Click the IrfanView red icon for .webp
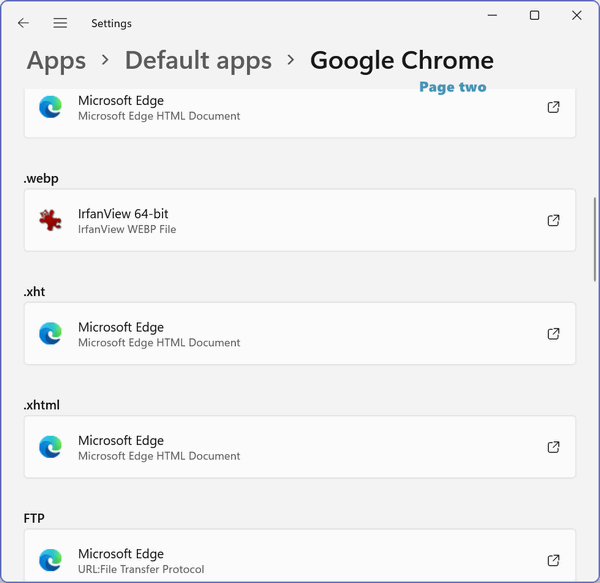600x583 pixels. 51,220
